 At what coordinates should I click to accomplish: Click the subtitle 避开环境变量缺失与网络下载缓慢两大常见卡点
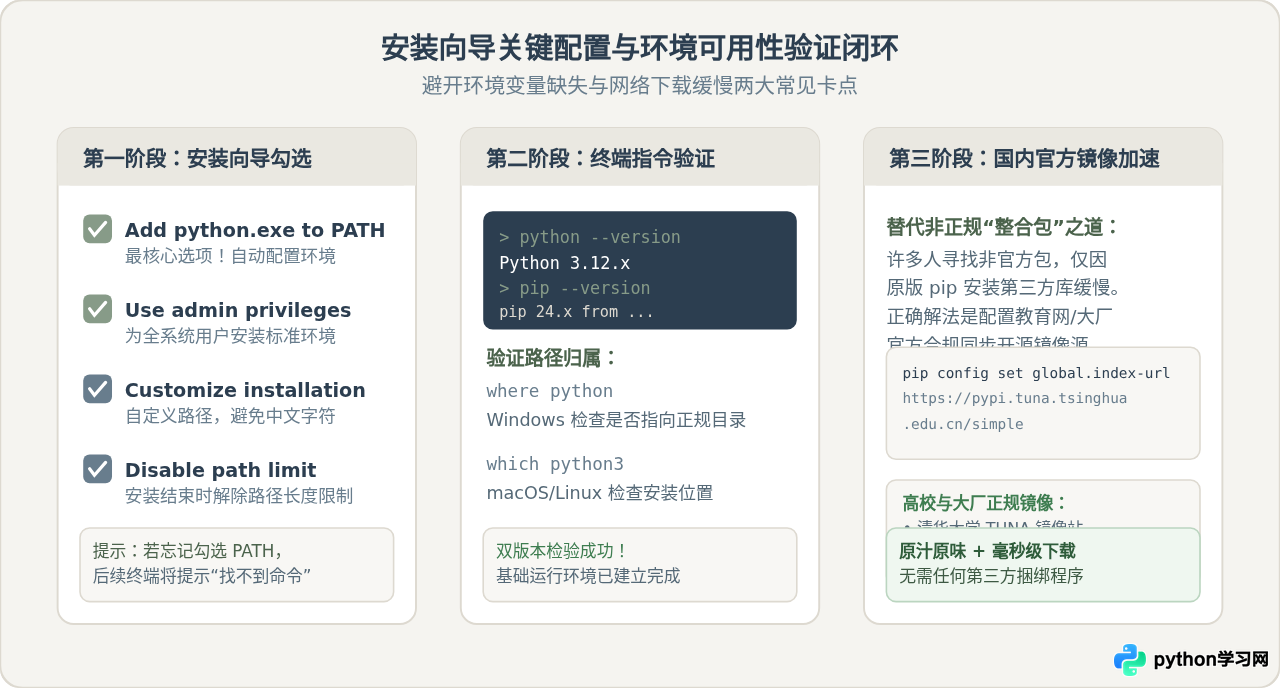coord(640,86)
